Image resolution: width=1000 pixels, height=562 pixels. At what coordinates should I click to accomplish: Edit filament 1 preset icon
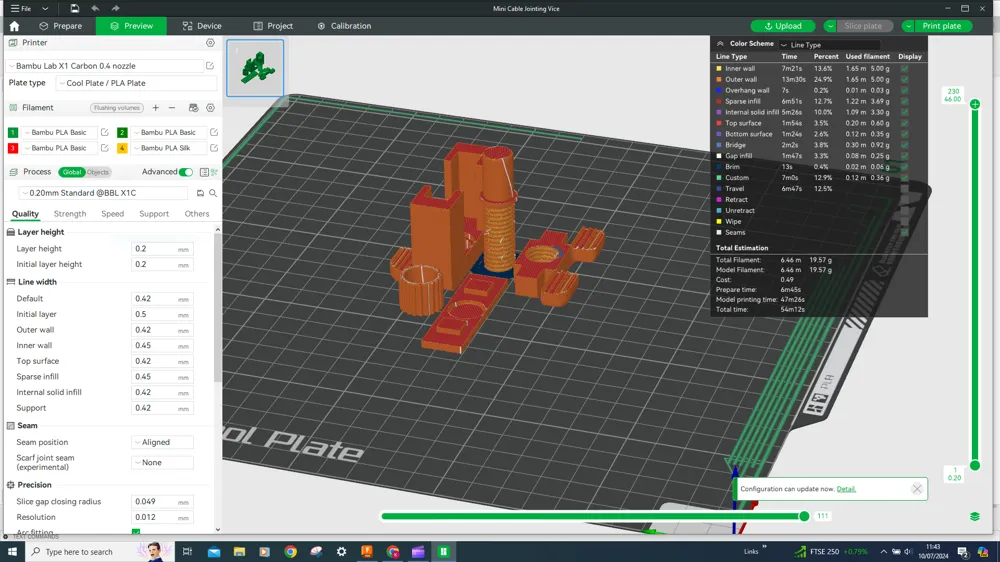tap(104, 132)
